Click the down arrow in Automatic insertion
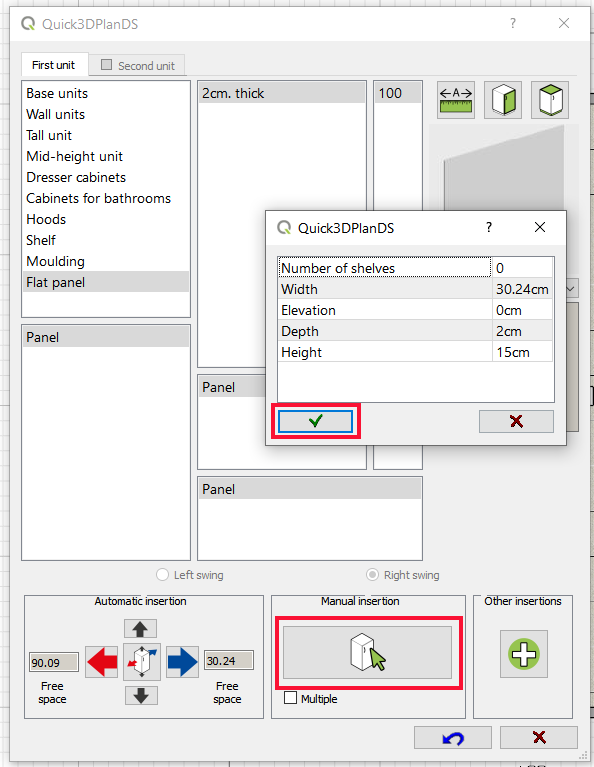Viewport: 594px width, 767px height. [x=141, y=695]
